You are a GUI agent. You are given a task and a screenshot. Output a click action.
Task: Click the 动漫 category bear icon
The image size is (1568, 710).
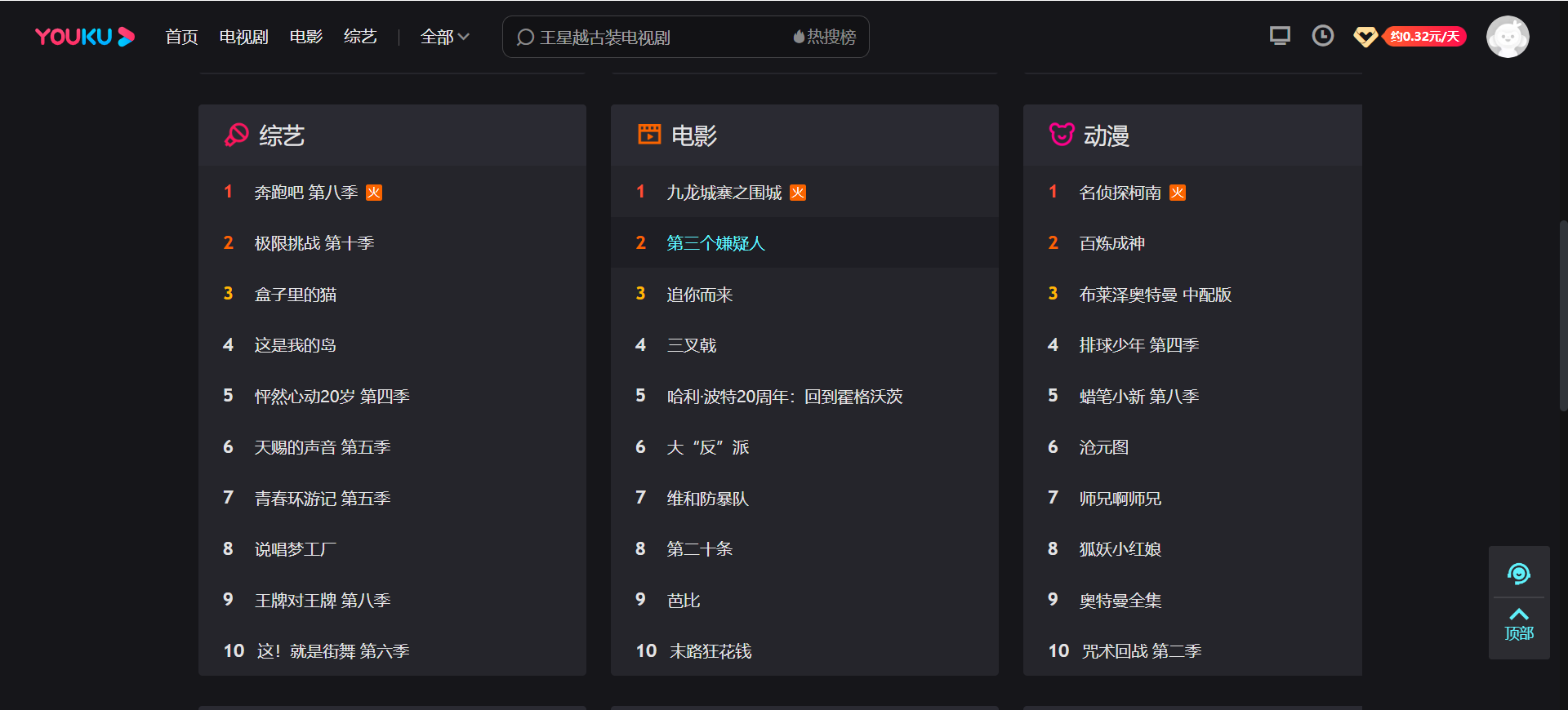coord(1061,135)
